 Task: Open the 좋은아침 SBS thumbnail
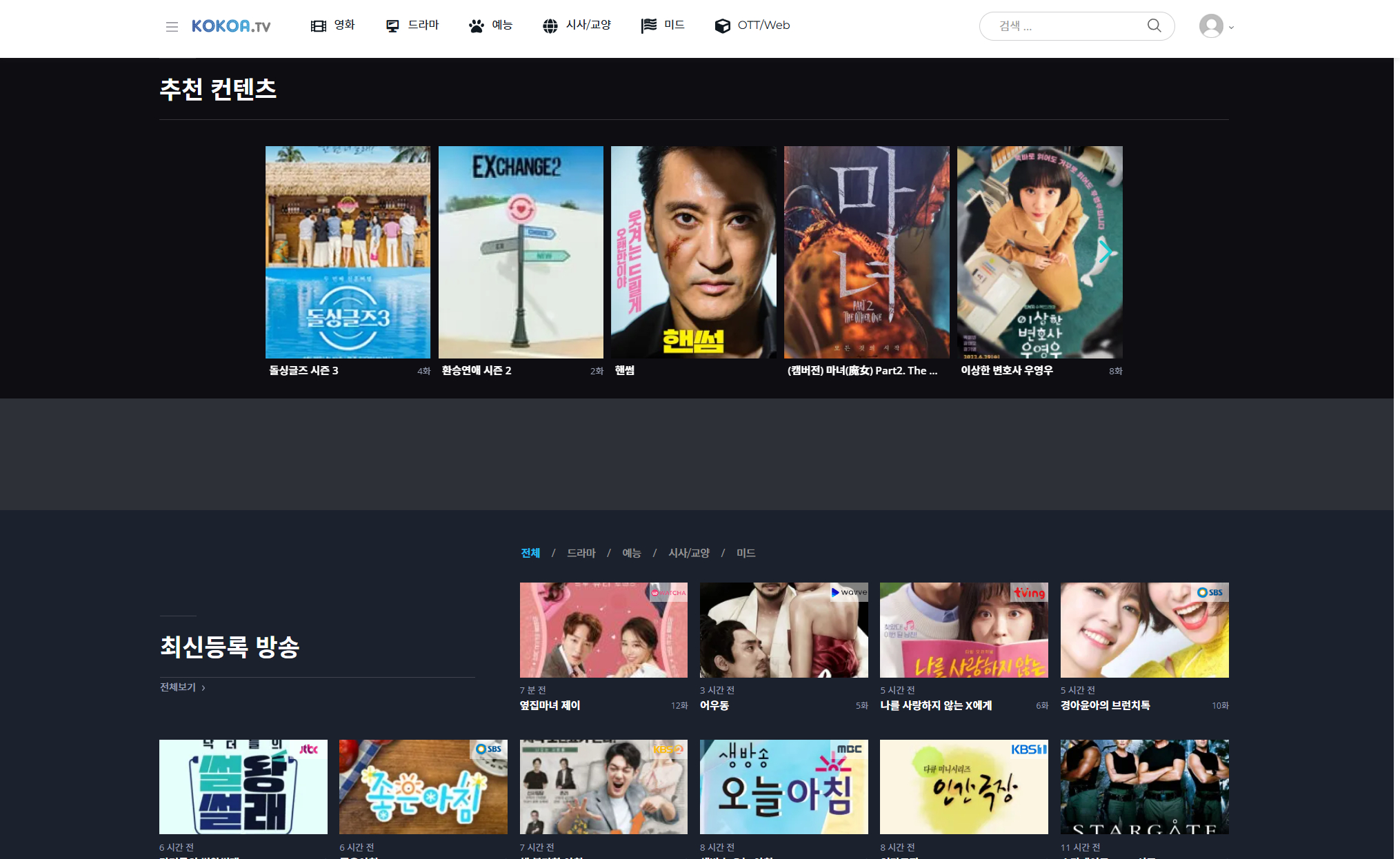coord(423,787)
